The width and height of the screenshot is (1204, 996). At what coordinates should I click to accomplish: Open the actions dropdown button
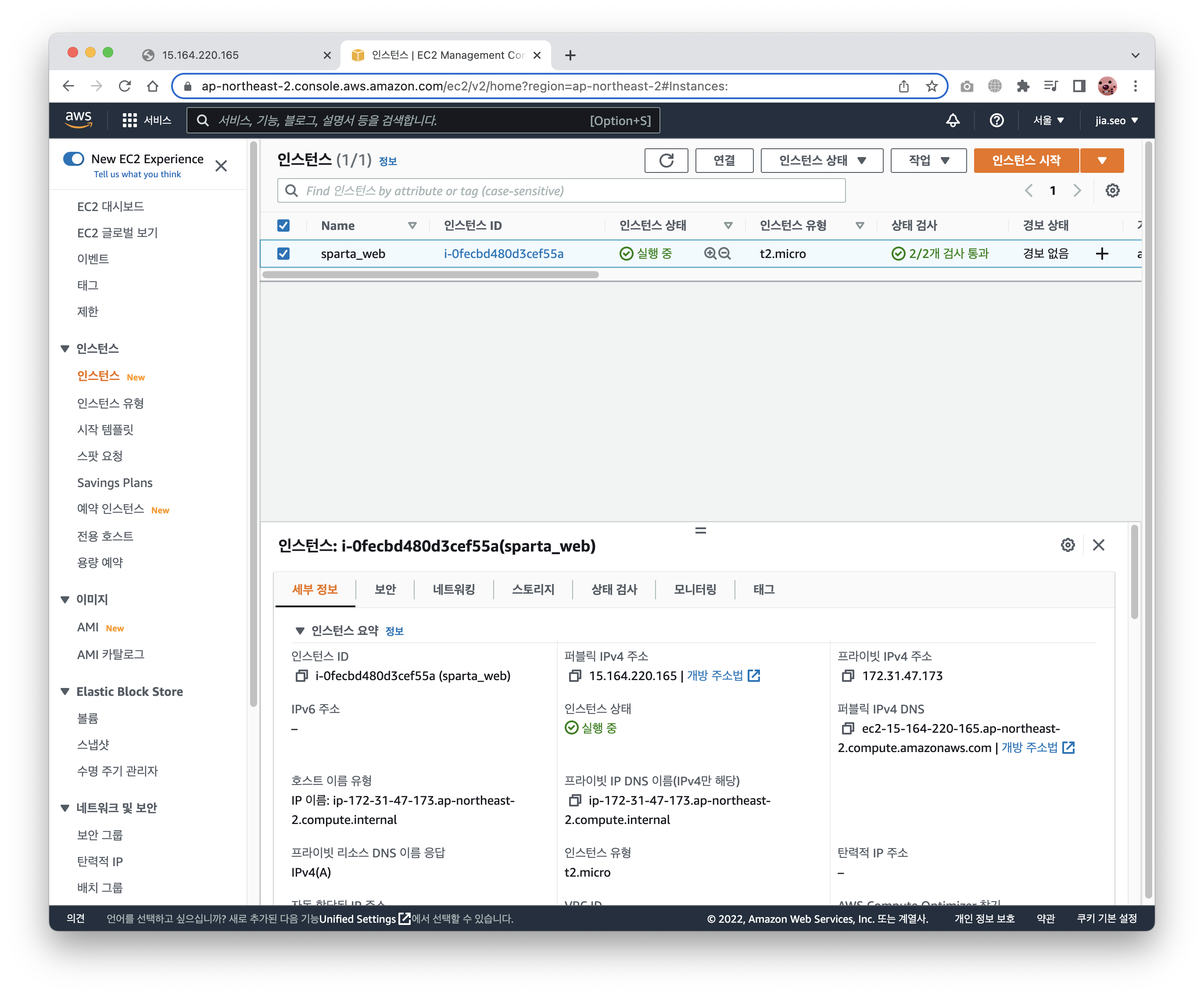click(928, 161)
